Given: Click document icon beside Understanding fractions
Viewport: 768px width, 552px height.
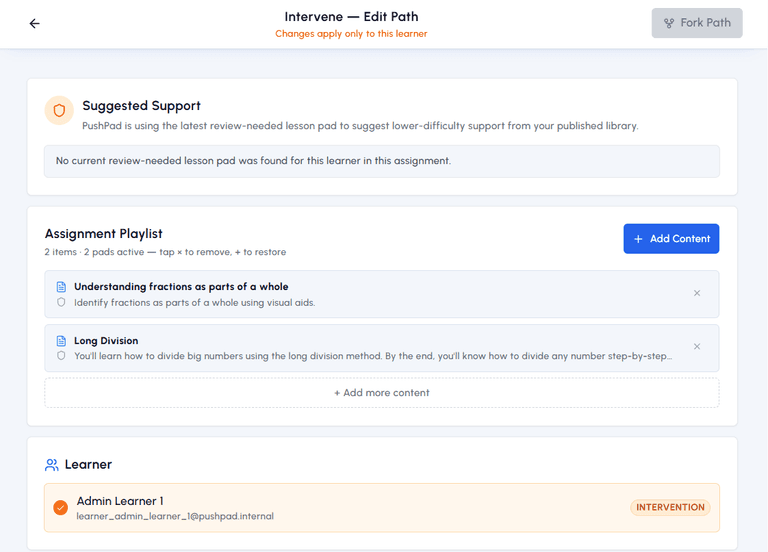Looking at the screenshot, I should coord(61,287).
